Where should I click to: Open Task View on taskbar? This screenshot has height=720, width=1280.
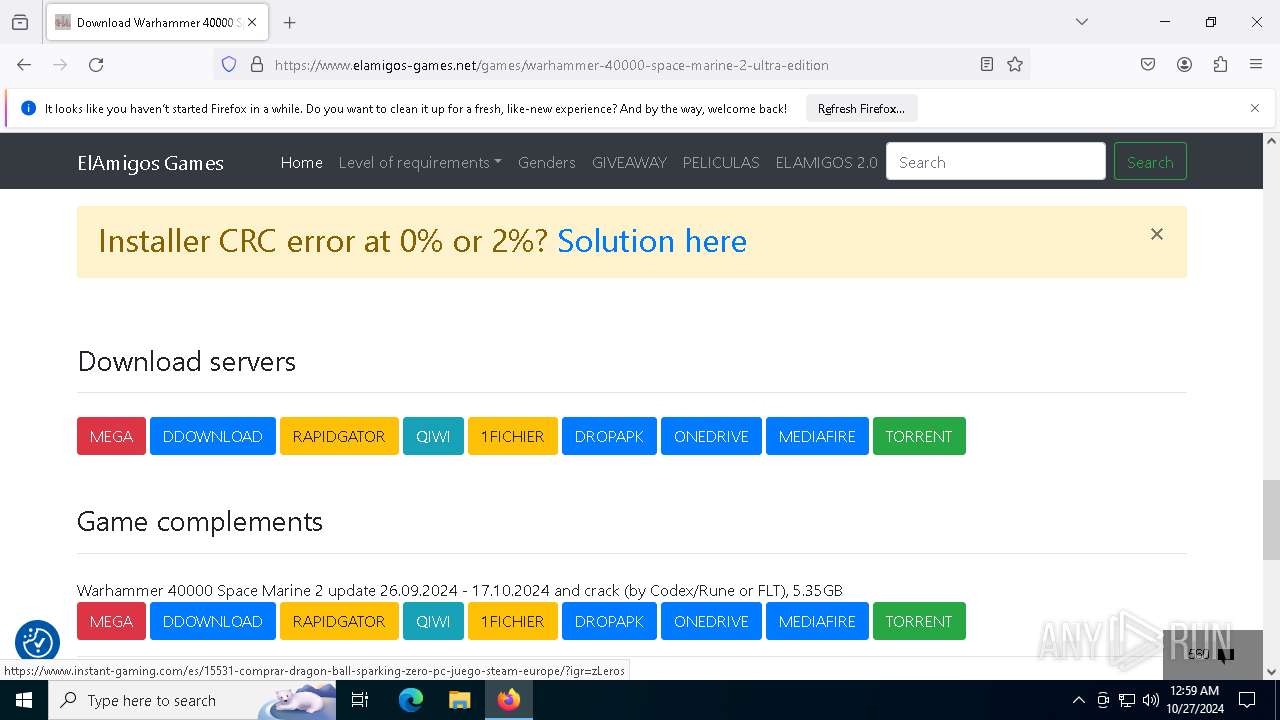(x=360, y=700)
